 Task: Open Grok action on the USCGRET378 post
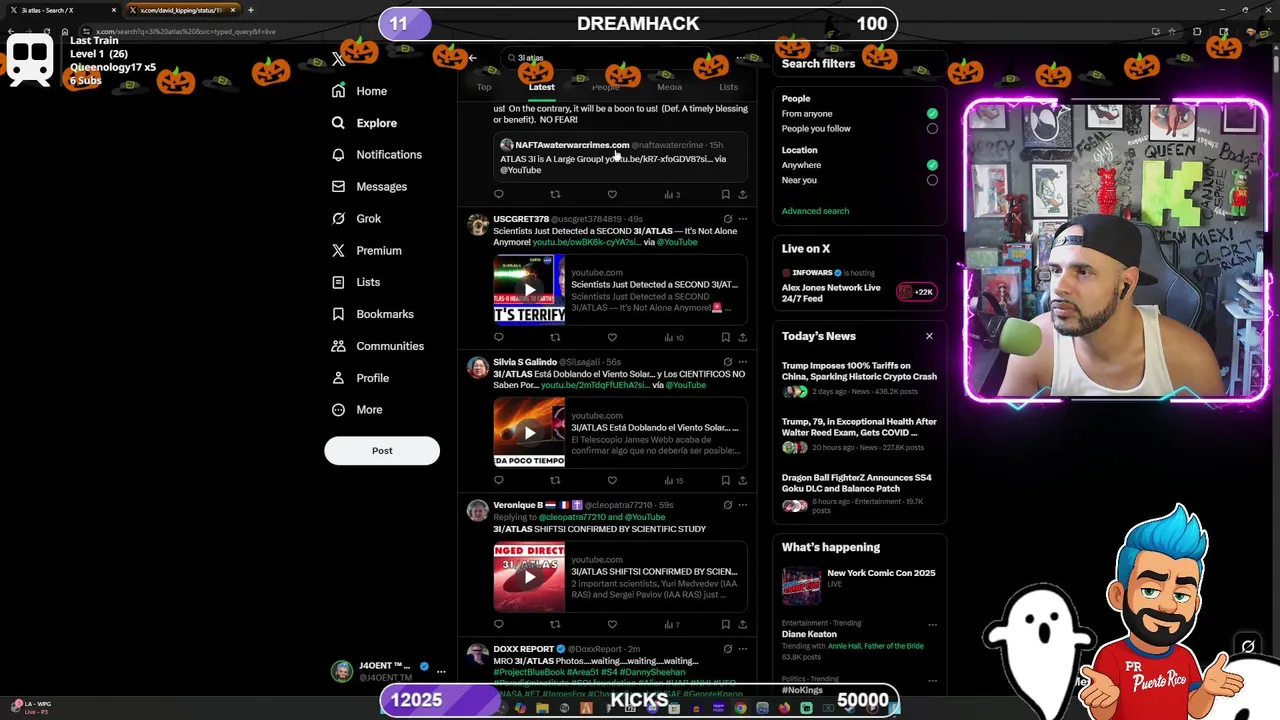(727, 219)
